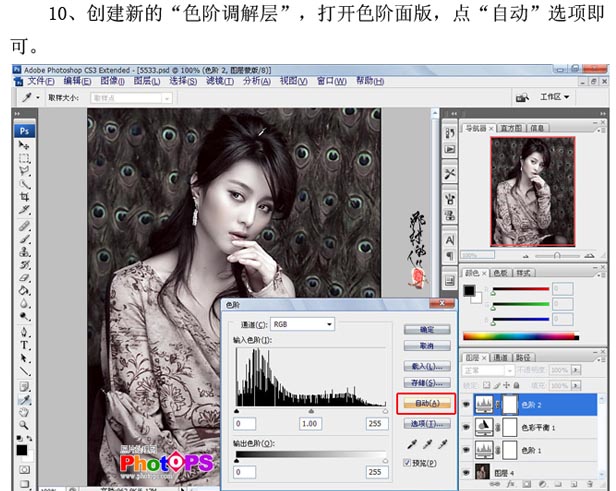Viewport: 616px width, 491px height.
Task: Select the Rectangular Marquee tool
Action: [24, 158]
